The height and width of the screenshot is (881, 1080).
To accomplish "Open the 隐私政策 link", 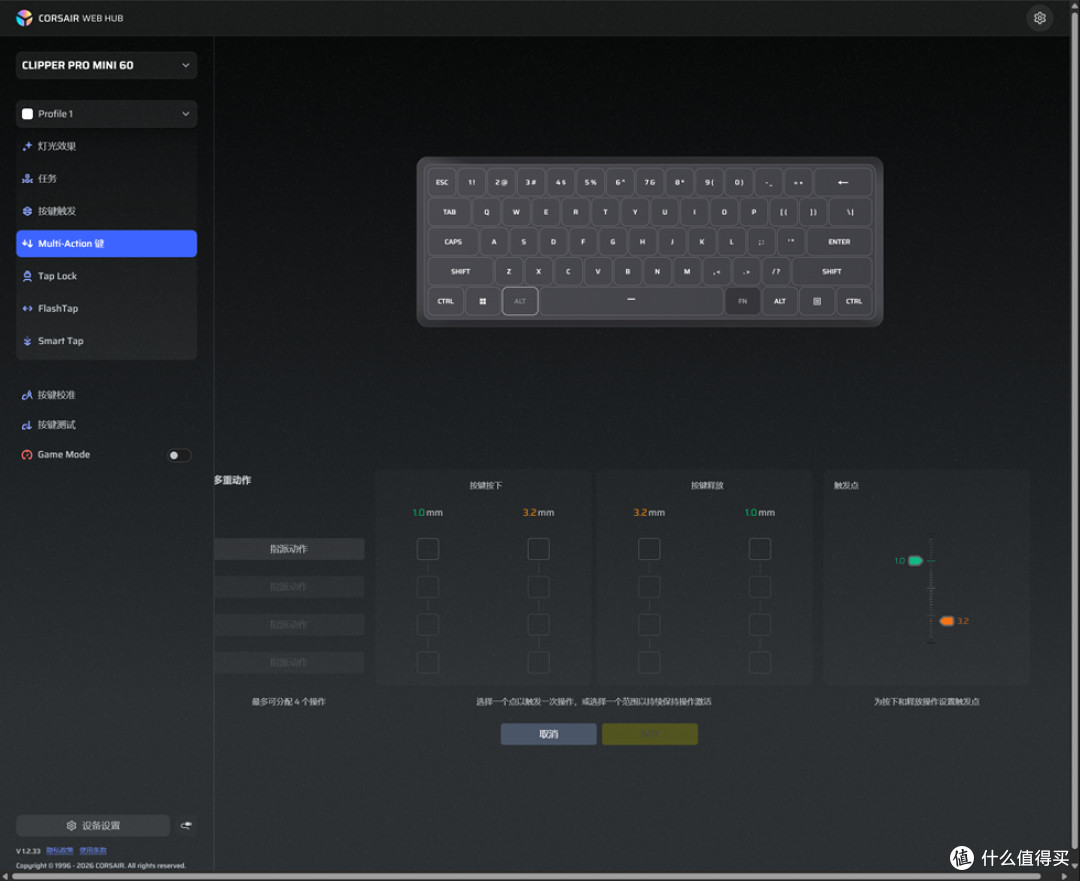I will pyautogui.click(x=60, y=851).
